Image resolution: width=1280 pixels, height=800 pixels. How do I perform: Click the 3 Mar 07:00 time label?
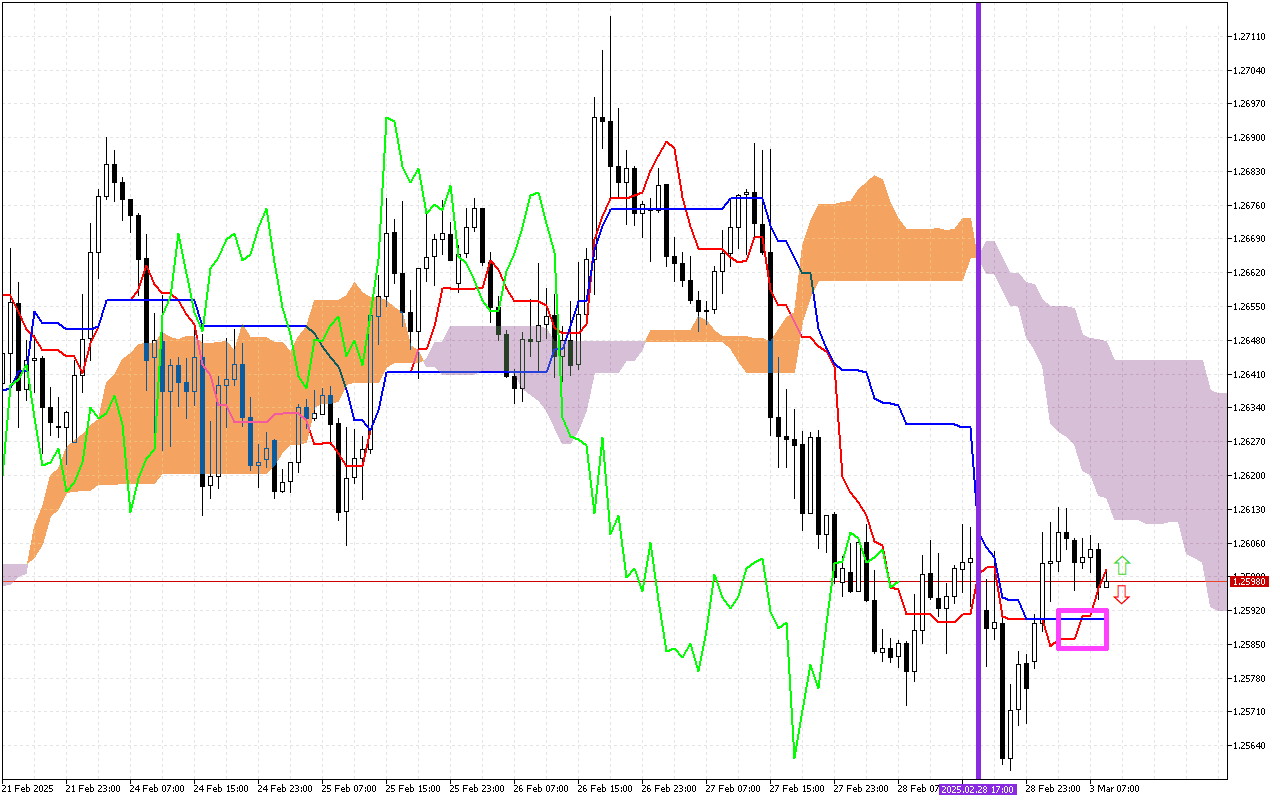point(1112,789)
